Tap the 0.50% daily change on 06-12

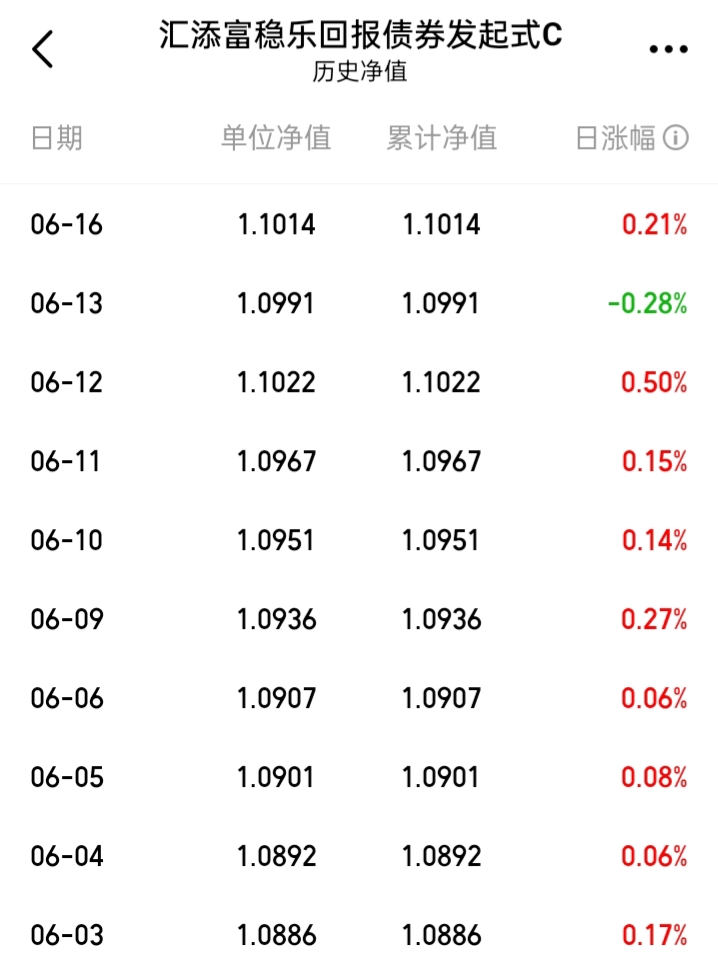654,382
